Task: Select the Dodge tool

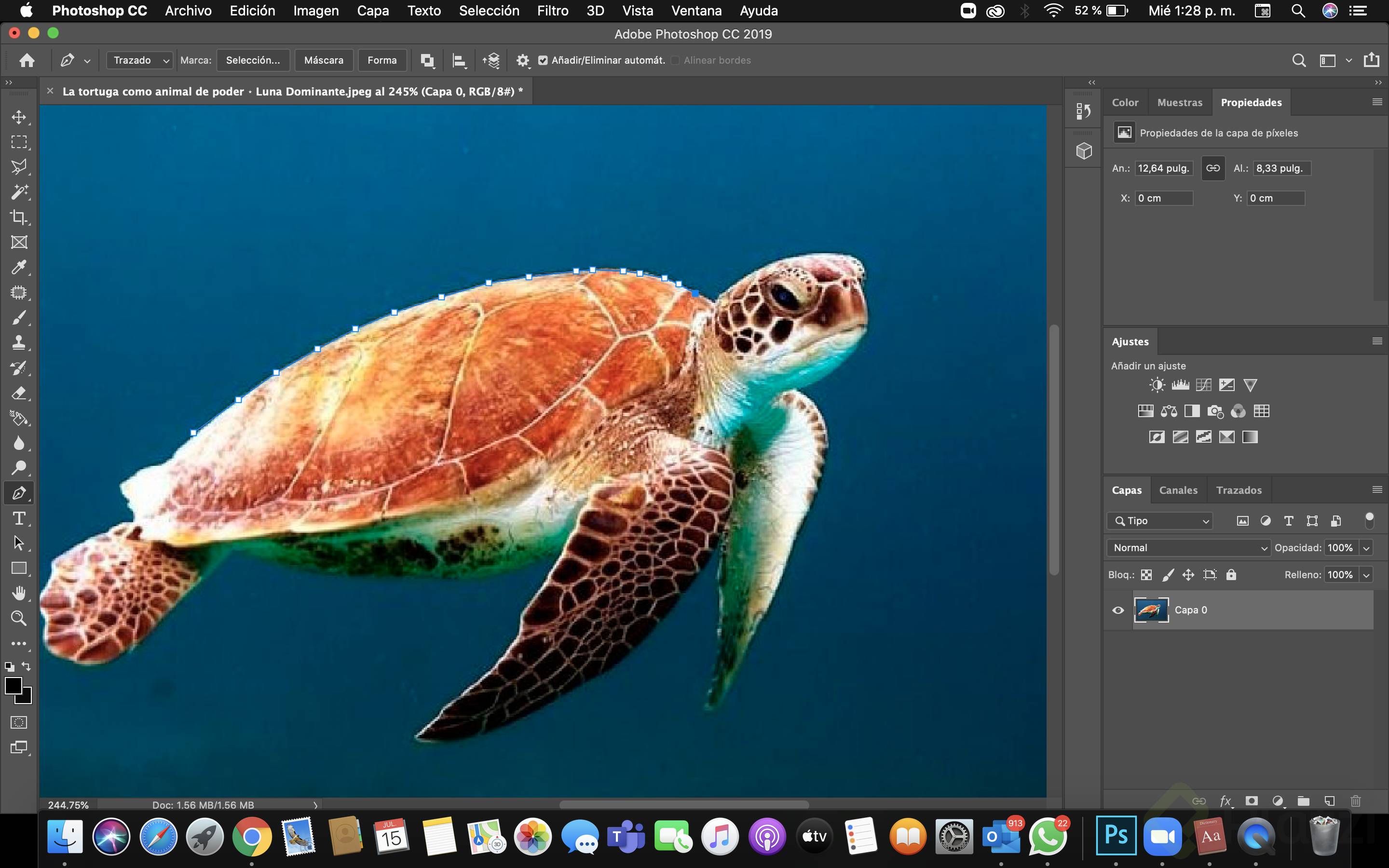Action: 19,468
